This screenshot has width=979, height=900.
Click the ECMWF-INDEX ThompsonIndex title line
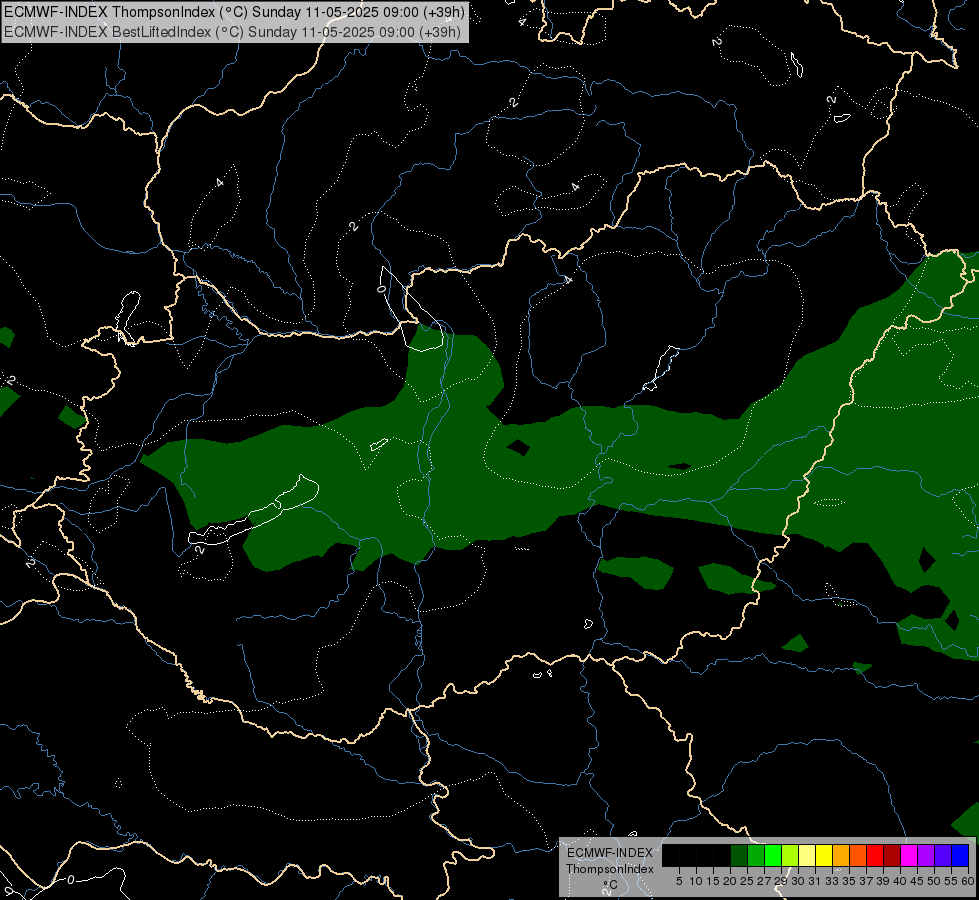click(234, 12)
